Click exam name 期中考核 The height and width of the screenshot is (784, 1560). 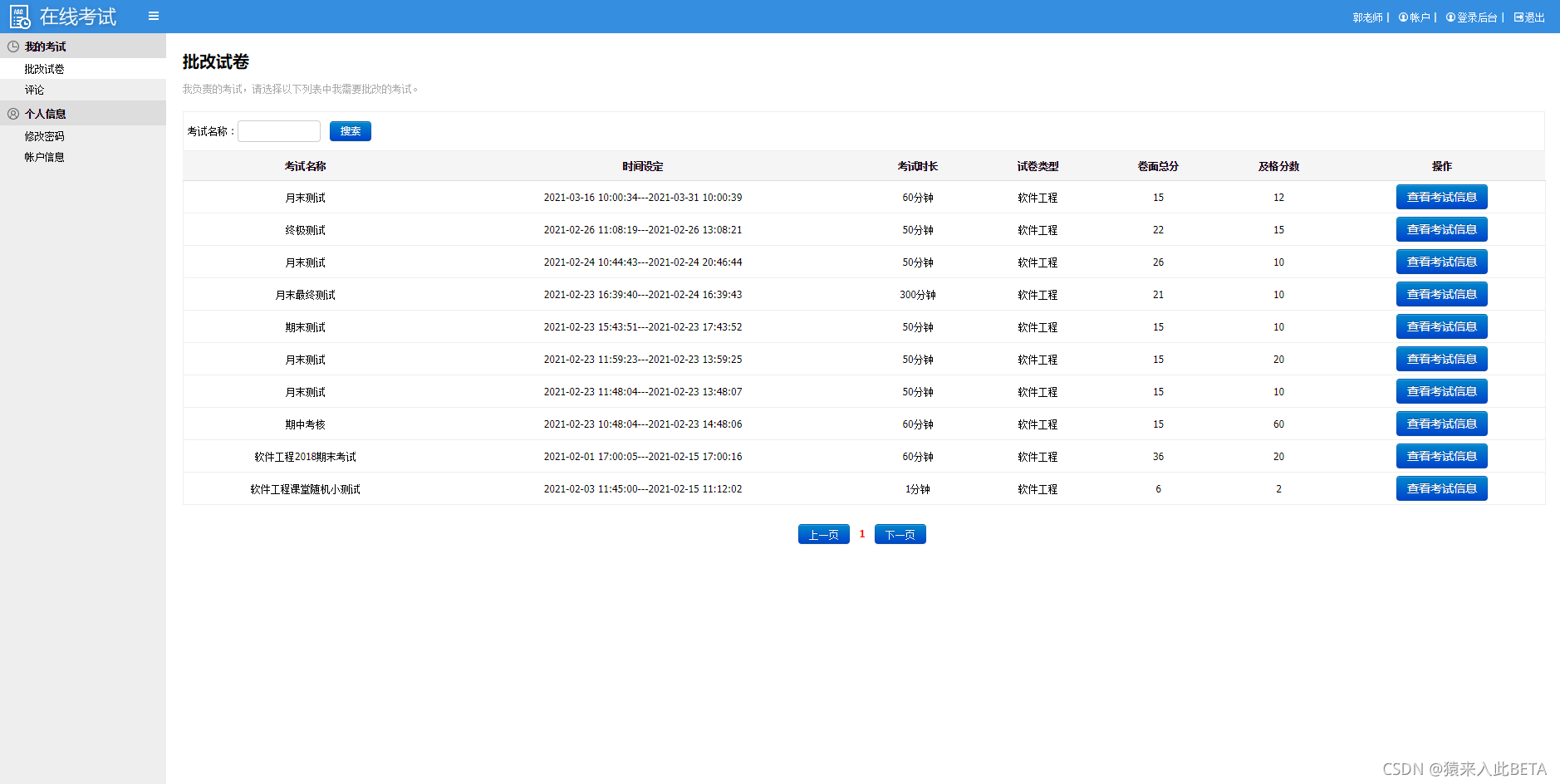306,424
